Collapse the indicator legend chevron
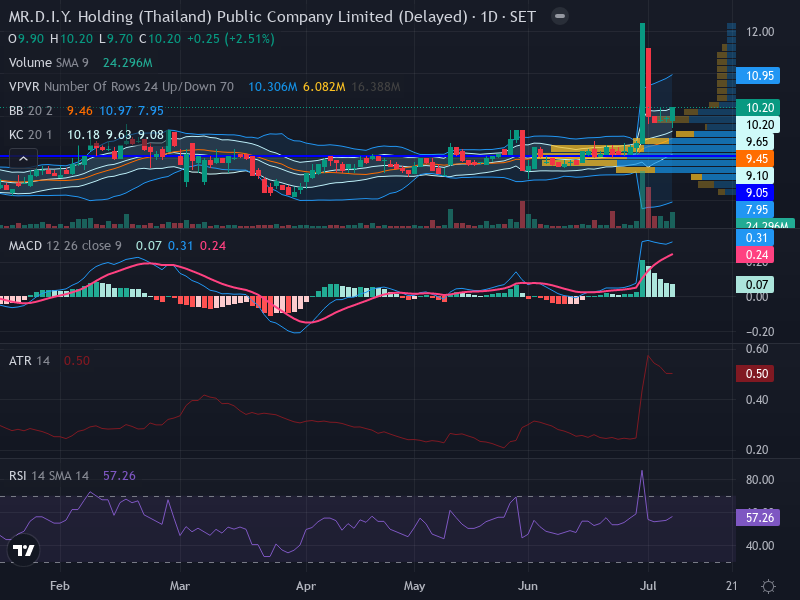Screen dimensions: 800x600 pos(23,159)
